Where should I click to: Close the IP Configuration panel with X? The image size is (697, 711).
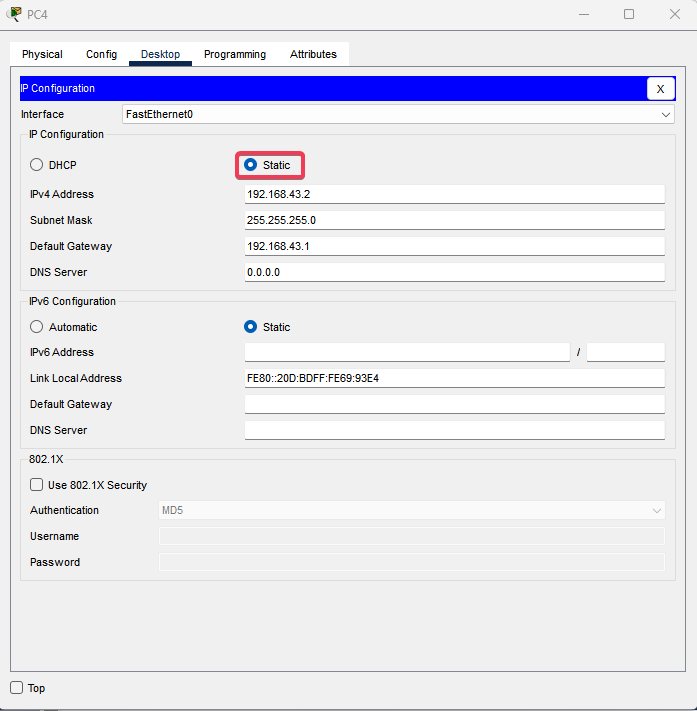pos(660,89)
